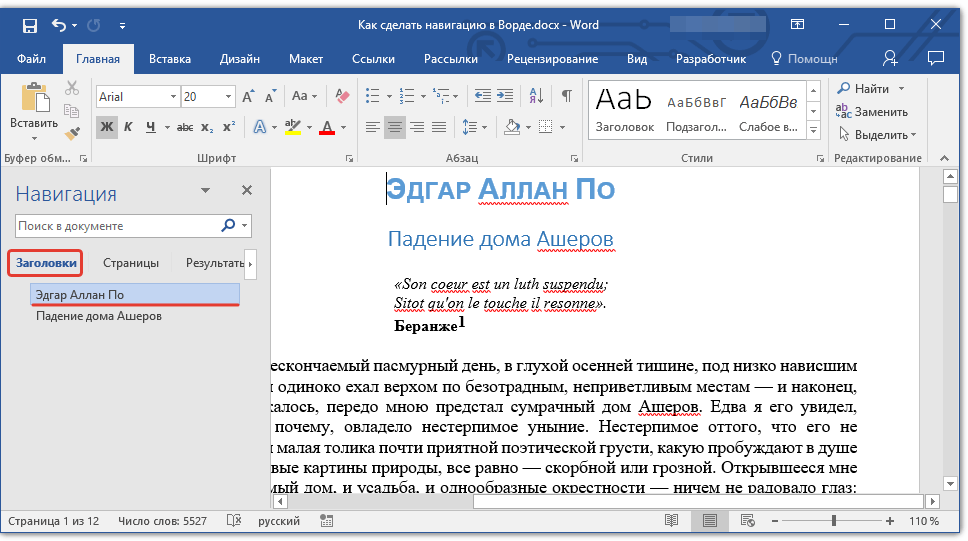Increase paragraph indent
Screen dimensions: 968x541
click(x=505, y=96)
